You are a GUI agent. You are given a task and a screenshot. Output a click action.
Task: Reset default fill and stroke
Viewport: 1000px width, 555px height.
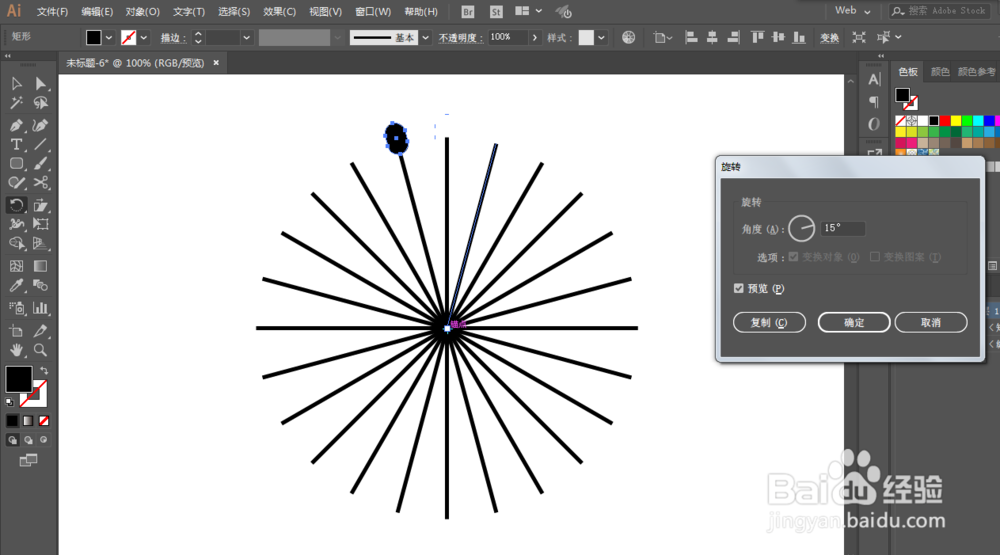pos(10,402)
